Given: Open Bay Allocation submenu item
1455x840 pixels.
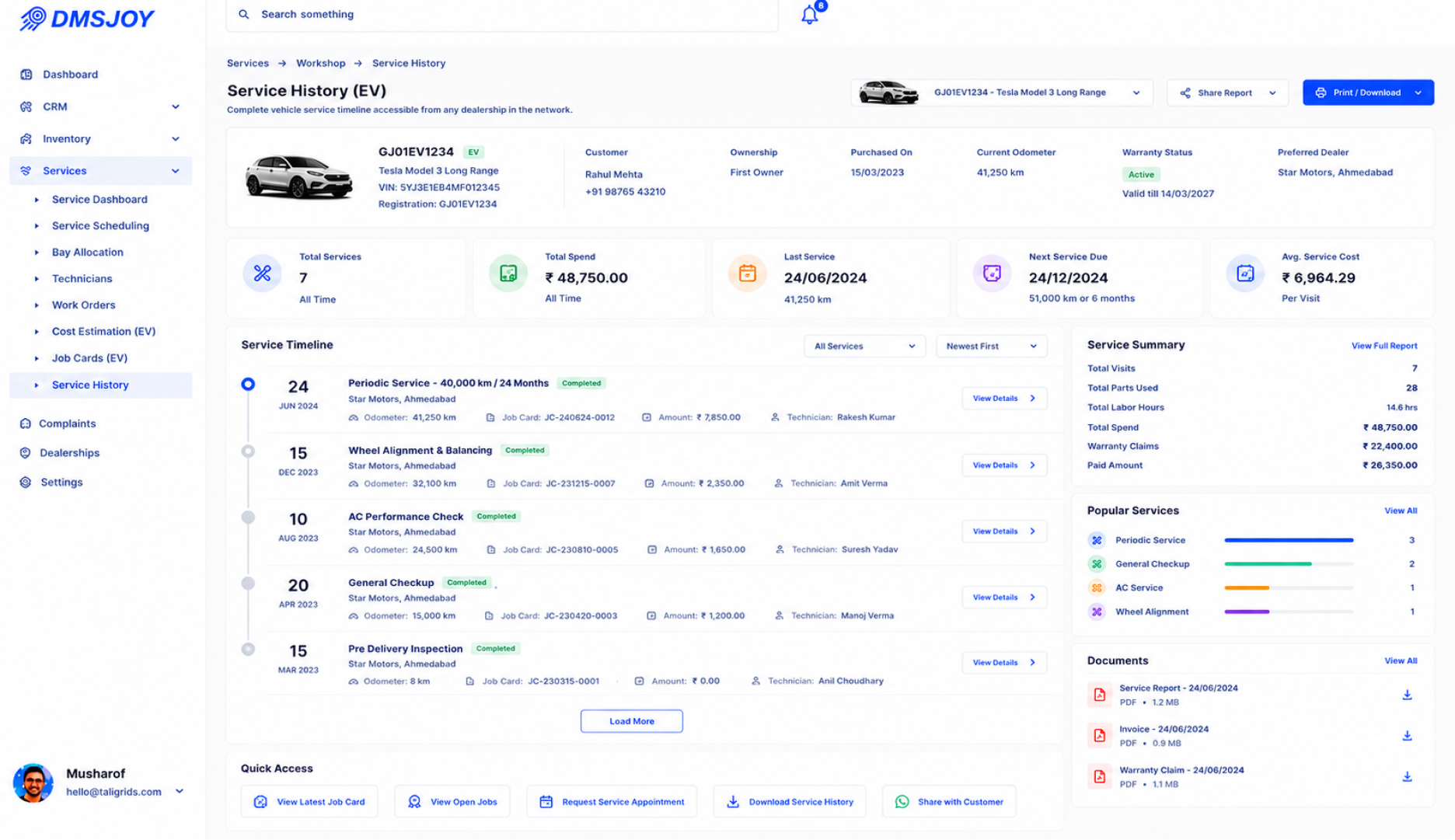Looking at the screenshot, I should pyautogui.click(x=88, y=253).
